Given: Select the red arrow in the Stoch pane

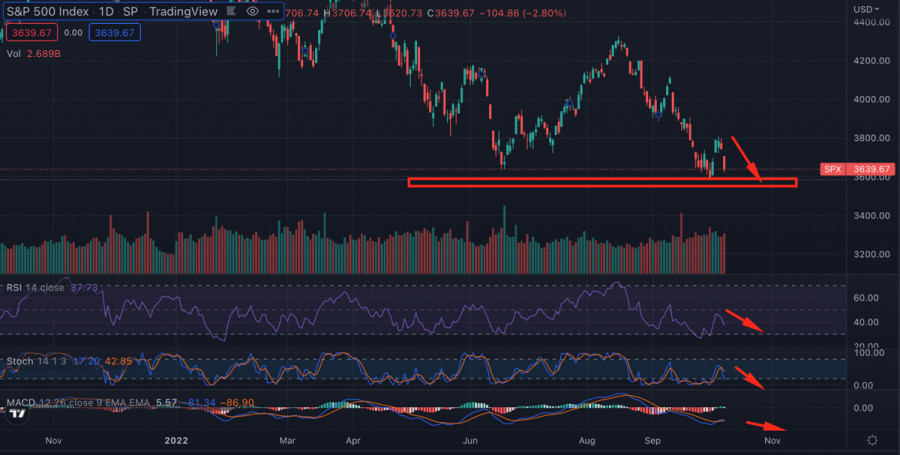Looking at the screenshot, I should [749, 379].
